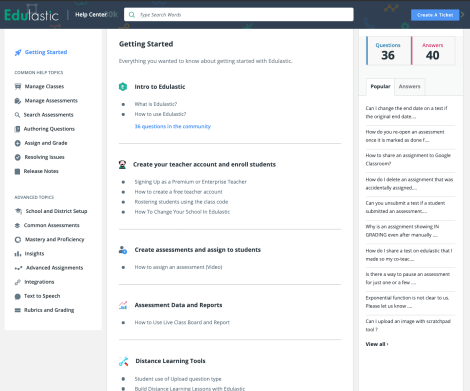
Task: Click the Insights bar chart icon
Action: point(18,254)
